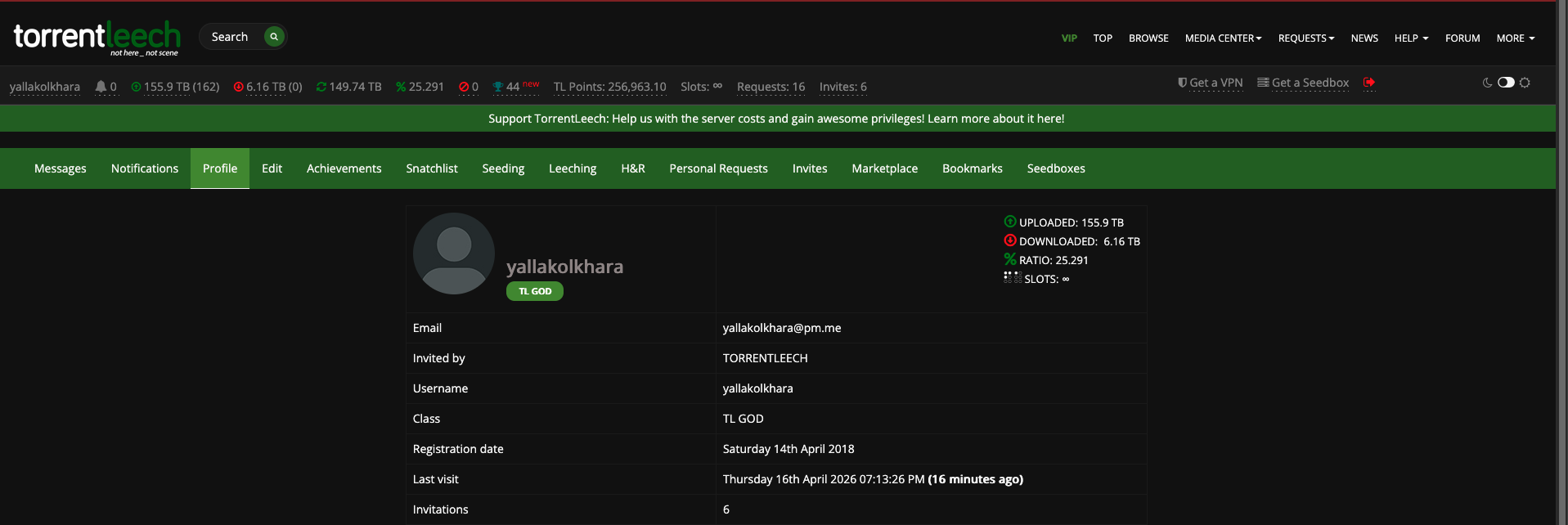The width and height of the screenshot is (1568, 525).
Task: Expand the MEDIA CENTER dropdown
Action: [1223, 38]
